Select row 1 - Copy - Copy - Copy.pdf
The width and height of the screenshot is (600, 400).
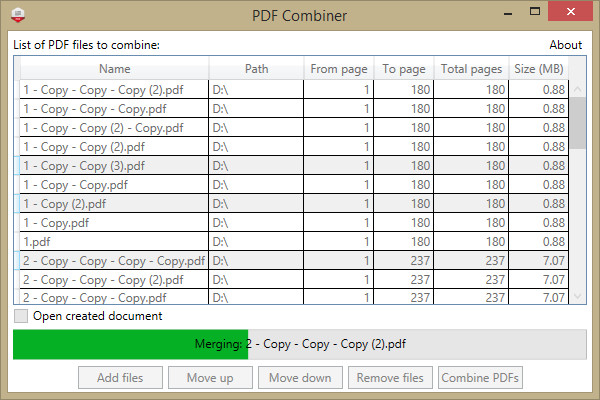pos(294,109)
